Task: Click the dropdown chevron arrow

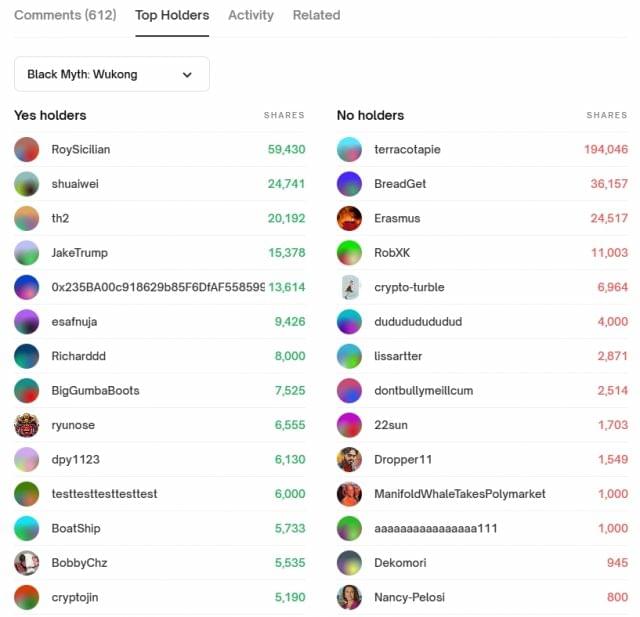Action: [187, 74]
